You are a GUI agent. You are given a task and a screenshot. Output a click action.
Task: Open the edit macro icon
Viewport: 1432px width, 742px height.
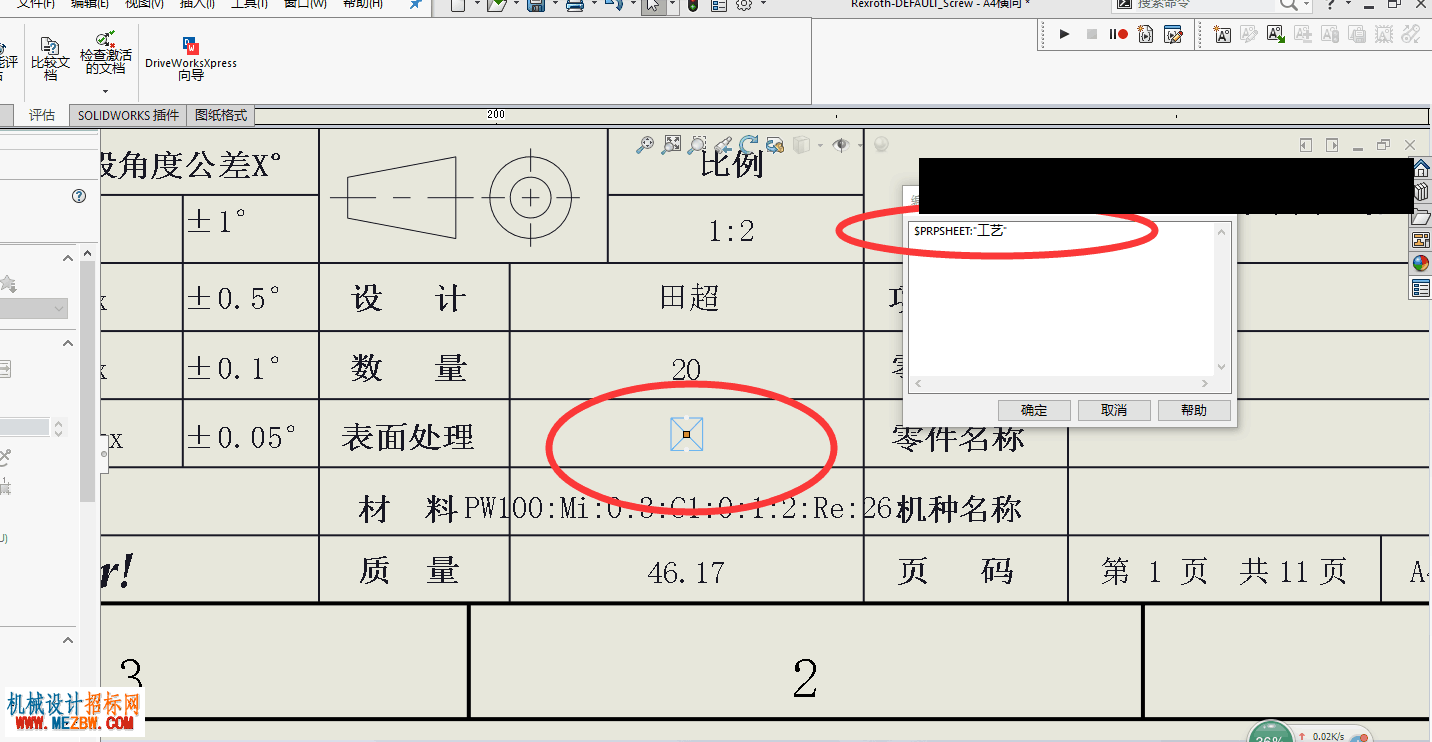tap(1174, 34)
